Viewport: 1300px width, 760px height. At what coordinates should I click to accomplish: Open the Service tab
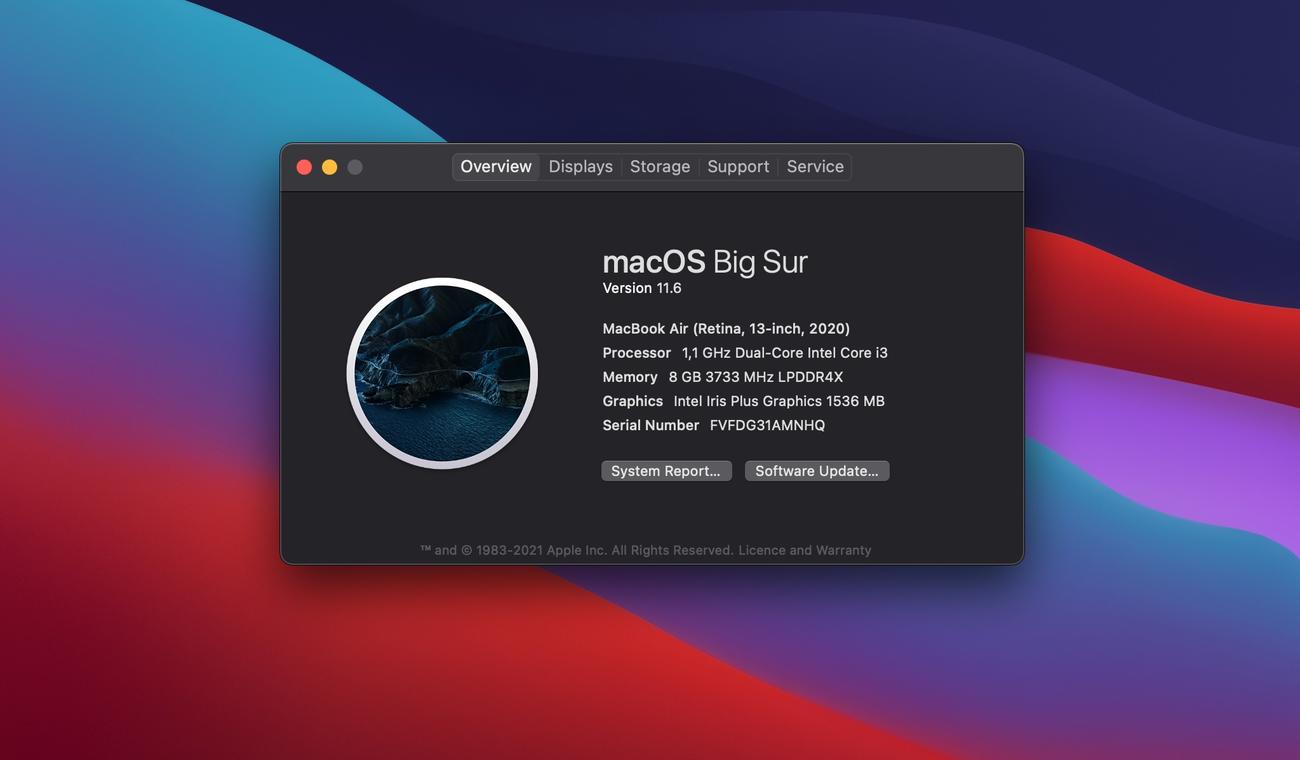[815, 167]
